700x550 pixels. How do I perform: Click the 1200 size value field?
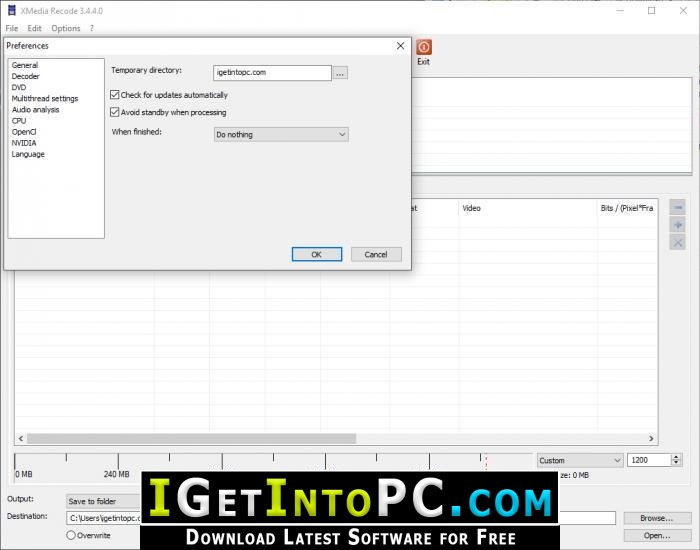(x=650, y=460)
